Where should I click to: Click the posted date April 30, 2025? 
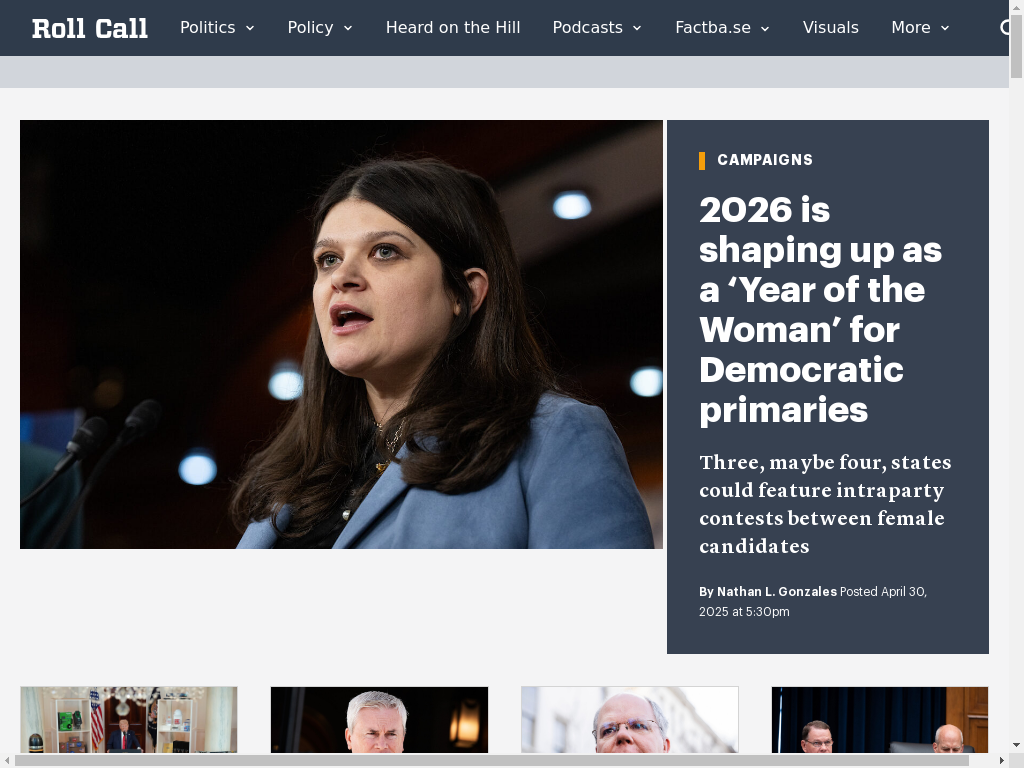(812, 601)
